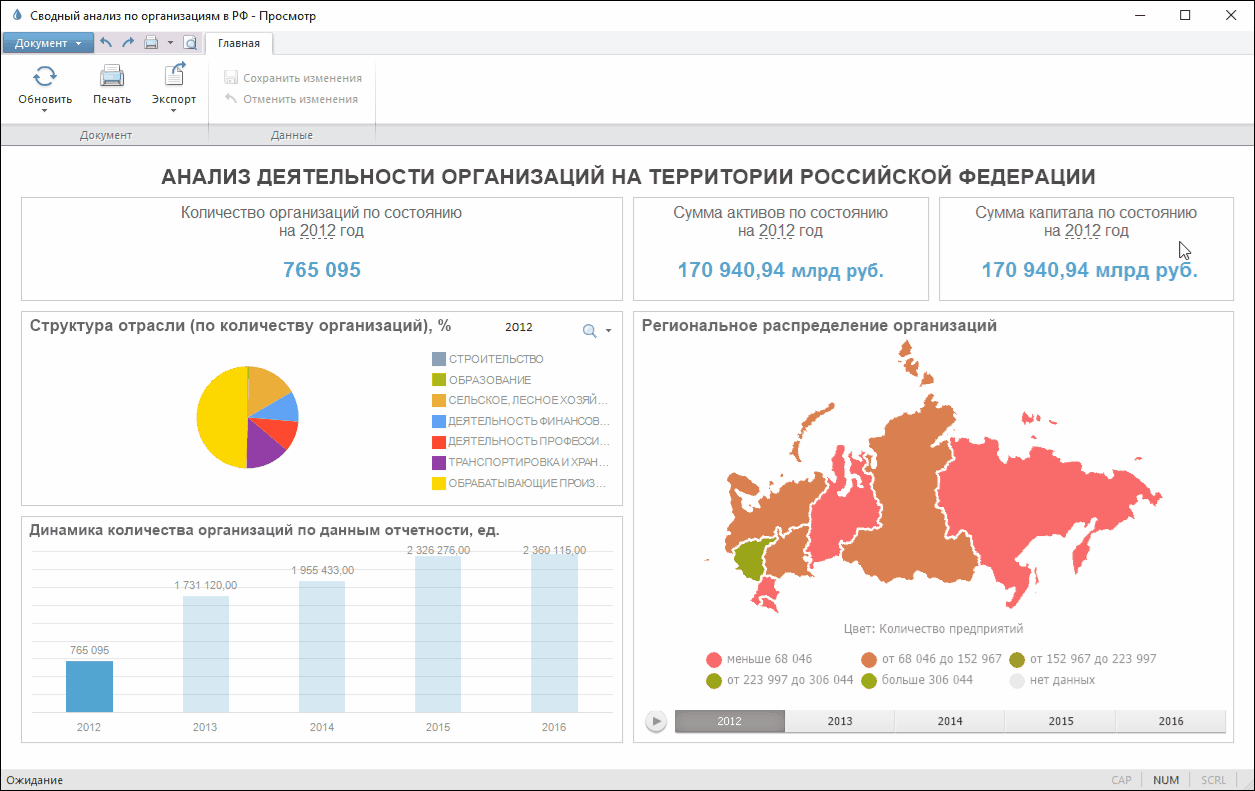Click the NUM indicator in status bar
The height and width of the screenshot is (791, 1255).
pyautogui.click(x=1166, y=780)
